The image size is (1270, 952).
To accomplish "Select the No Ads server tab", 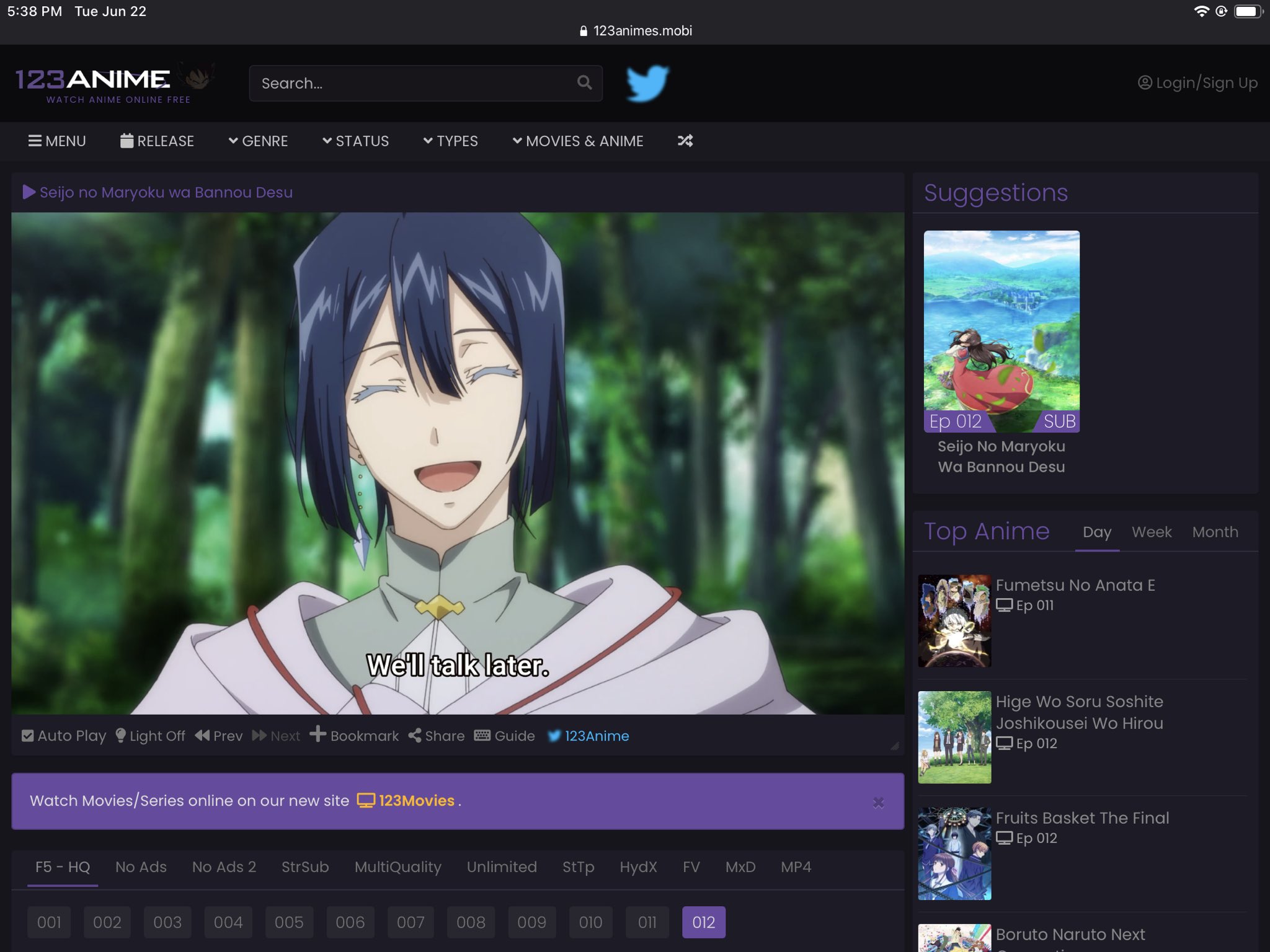I will (141, 866).
